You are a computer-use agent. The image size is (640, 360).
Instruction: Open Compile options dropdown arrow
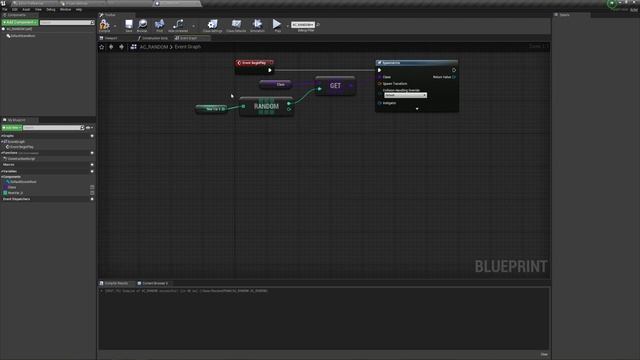(x=115, y=26)
